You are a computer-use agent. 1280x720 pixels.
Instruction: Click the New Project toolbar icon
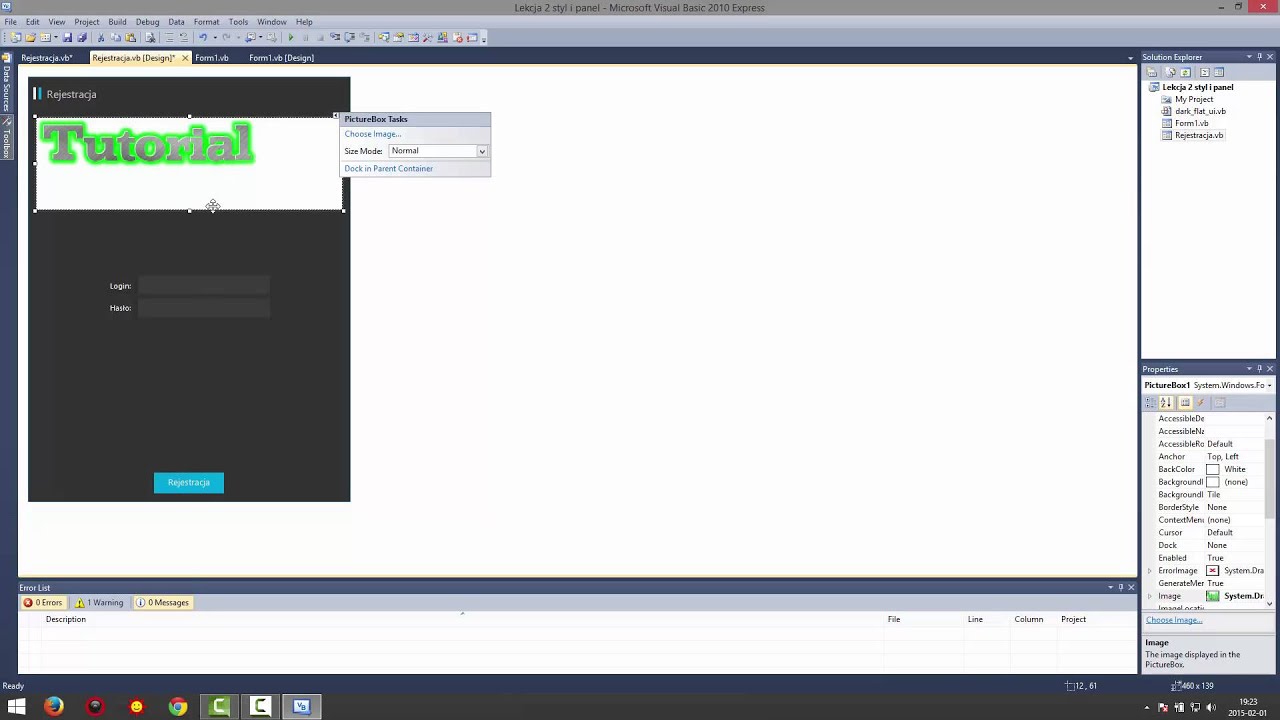coord(16,38)
